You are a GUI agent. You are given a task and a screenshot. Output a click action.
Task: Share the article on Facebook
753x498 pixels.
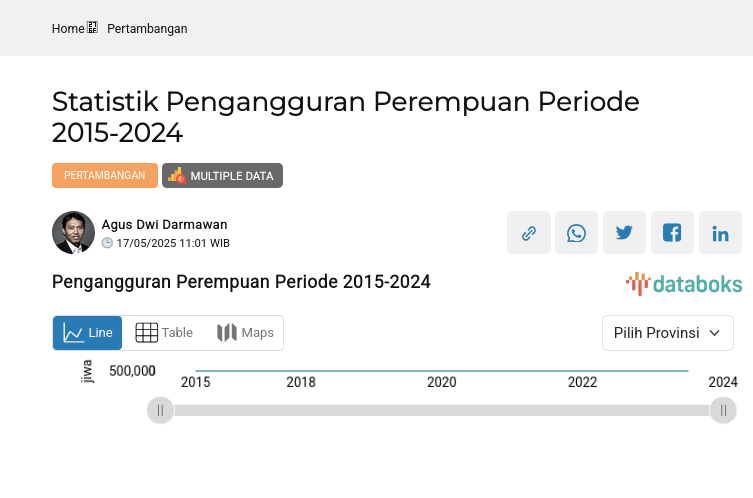click(x=672, y=233)
